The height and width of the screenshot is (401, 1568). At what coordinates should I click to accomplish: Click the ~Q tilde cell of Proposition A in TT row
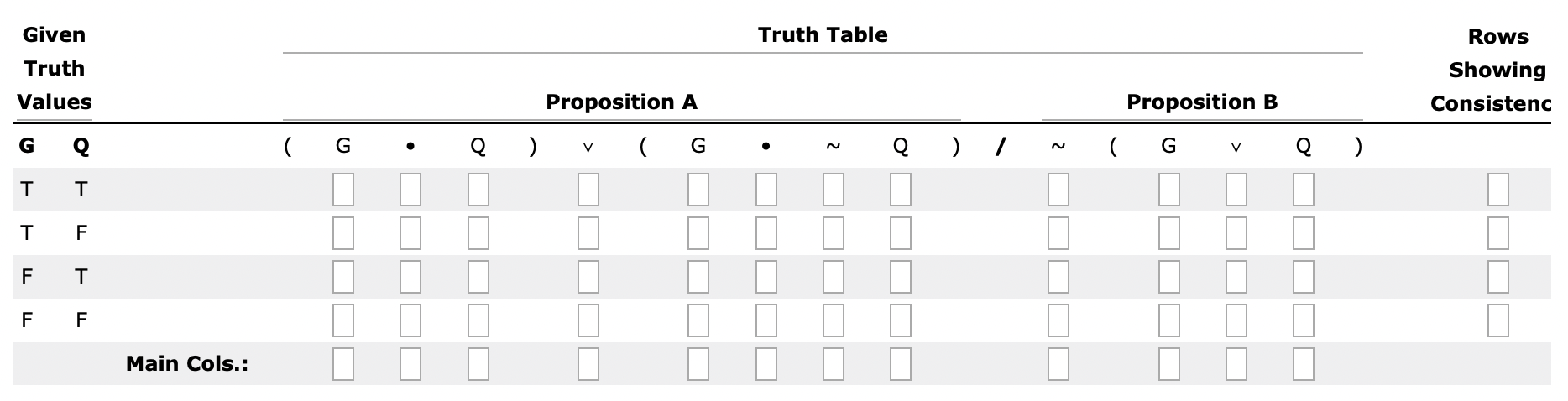pos(834,190)
